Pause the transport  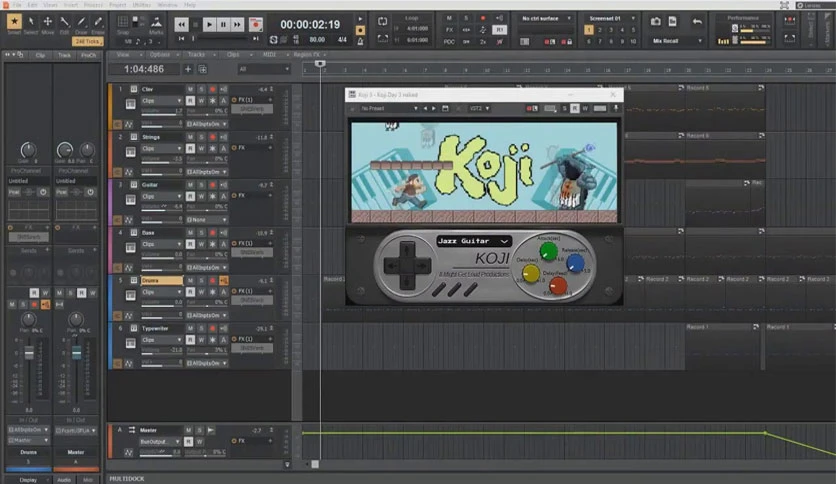pyautogui.click(x=223, y=25)
